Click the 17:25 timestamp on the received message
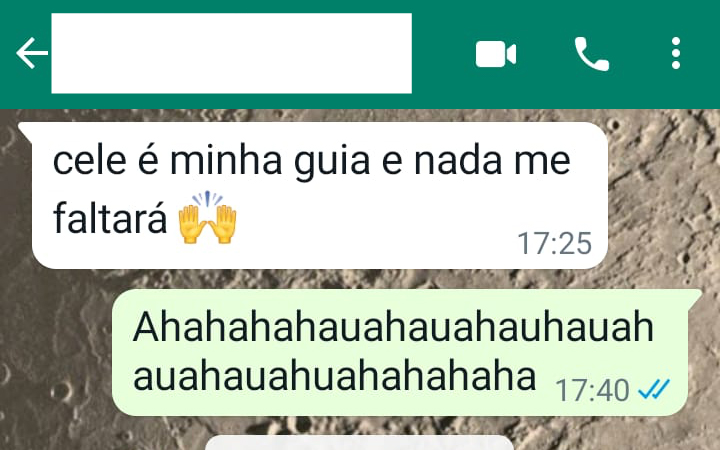720x450 pixels. coord(555,243)
